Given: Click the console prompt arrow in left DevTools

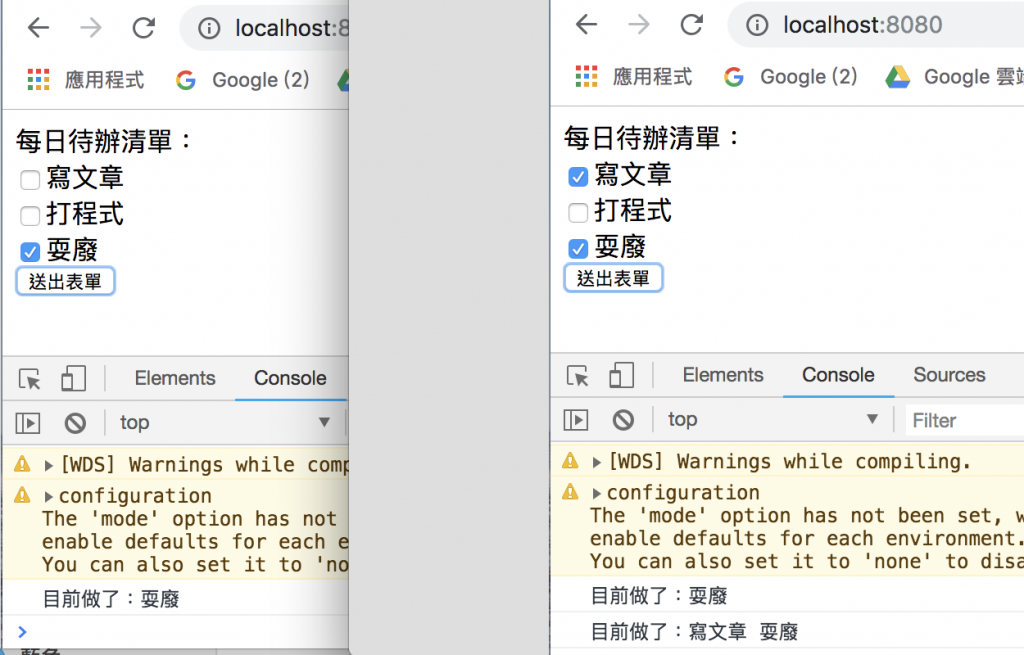Looking at the screenshot, I should coord(22,631).
